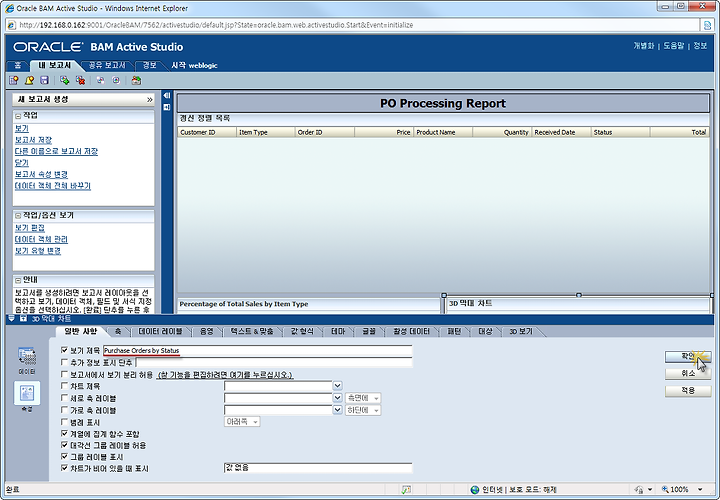Collapse the 작업/옵션 보기 section
The width and height of the screenshot is (720, 500).
(x=18, y=215)
